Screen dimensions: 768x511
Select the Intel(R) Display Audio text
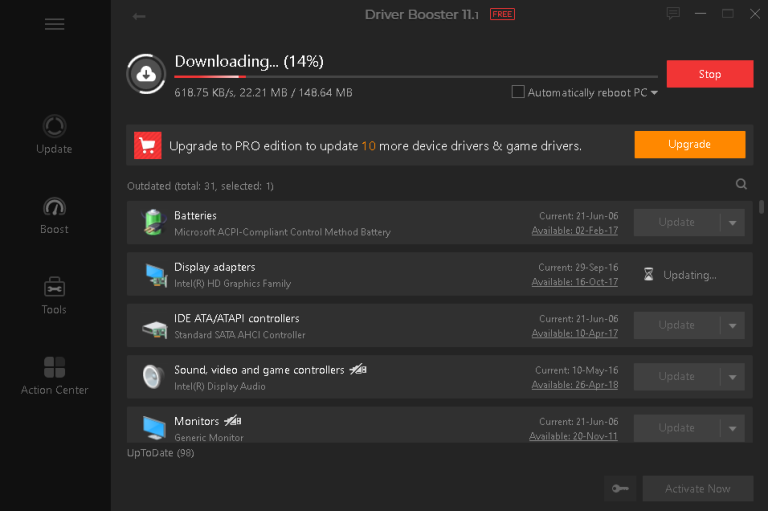click(x=220, y=387)
